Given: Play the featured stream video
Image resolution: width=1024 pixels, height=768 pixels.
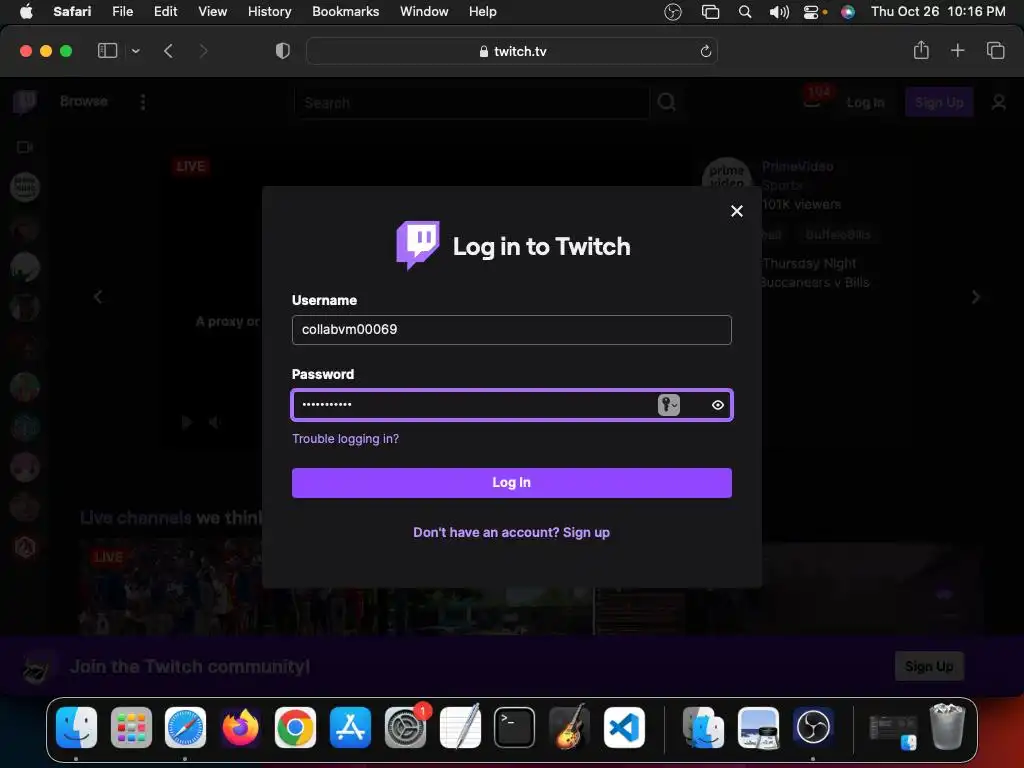Looking at the screenshot, I should pos(186,422).
